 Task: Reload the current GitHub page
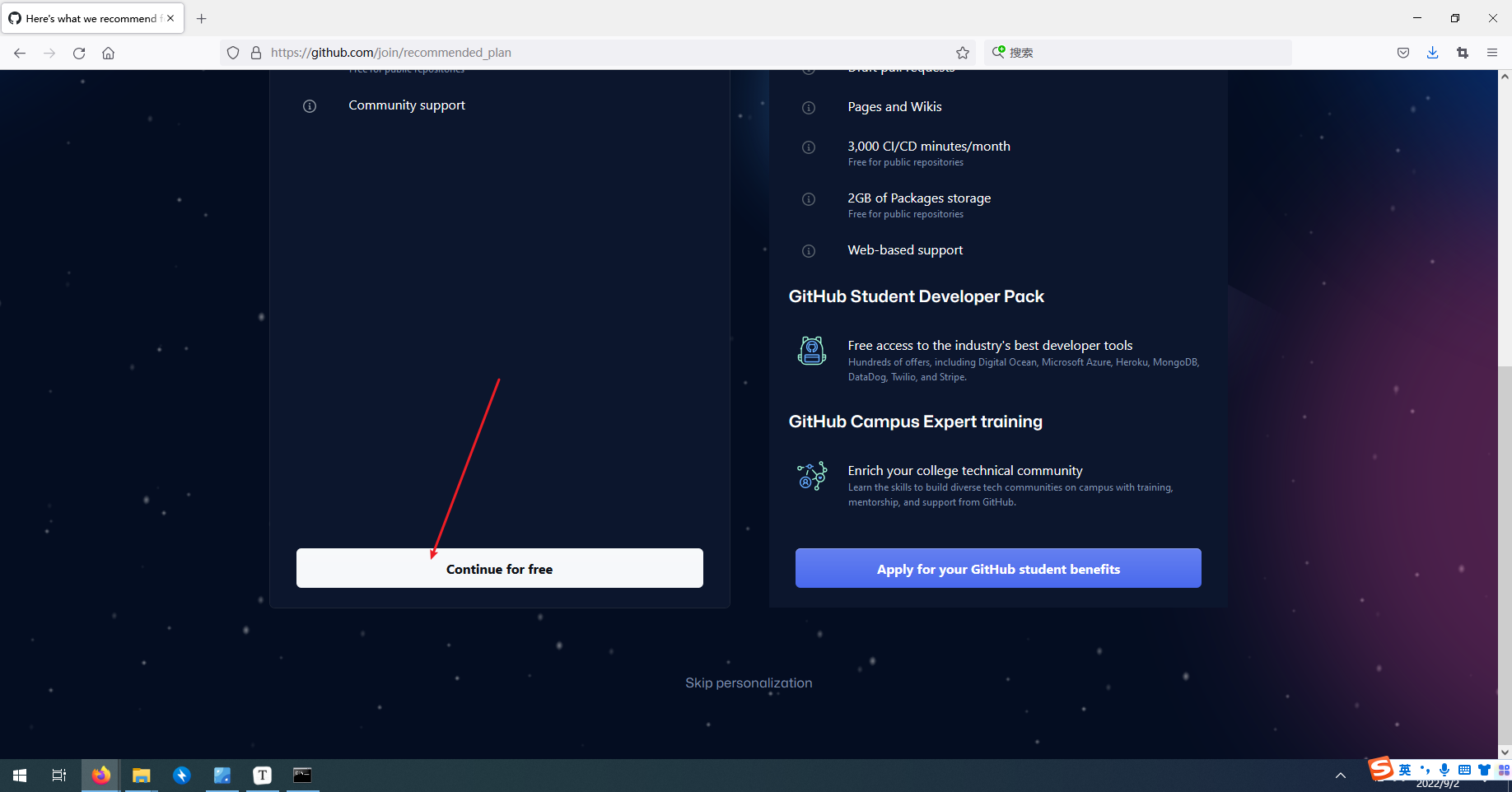(x=79, y=53)
